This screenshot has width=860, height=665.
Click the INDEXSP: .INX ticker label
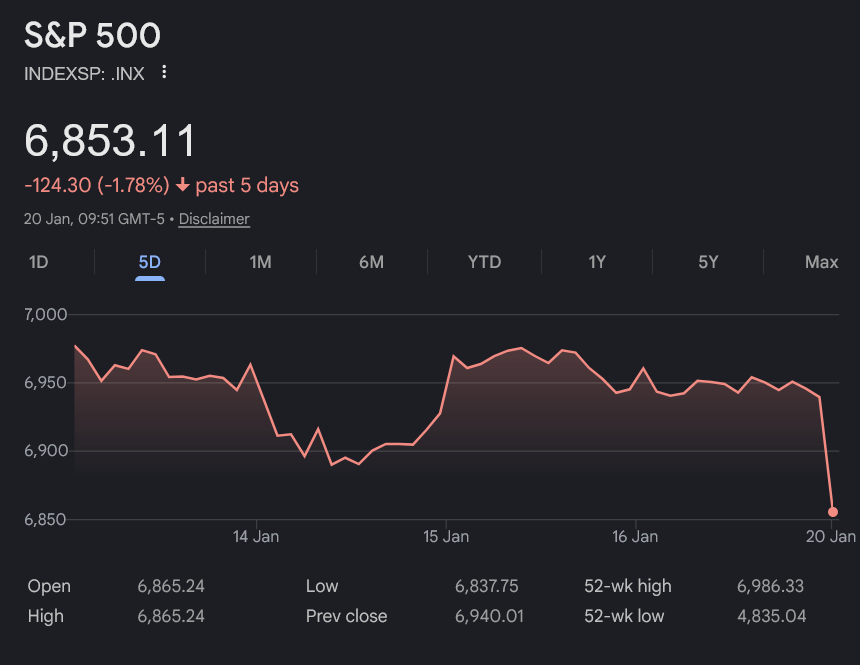point(84,74)
